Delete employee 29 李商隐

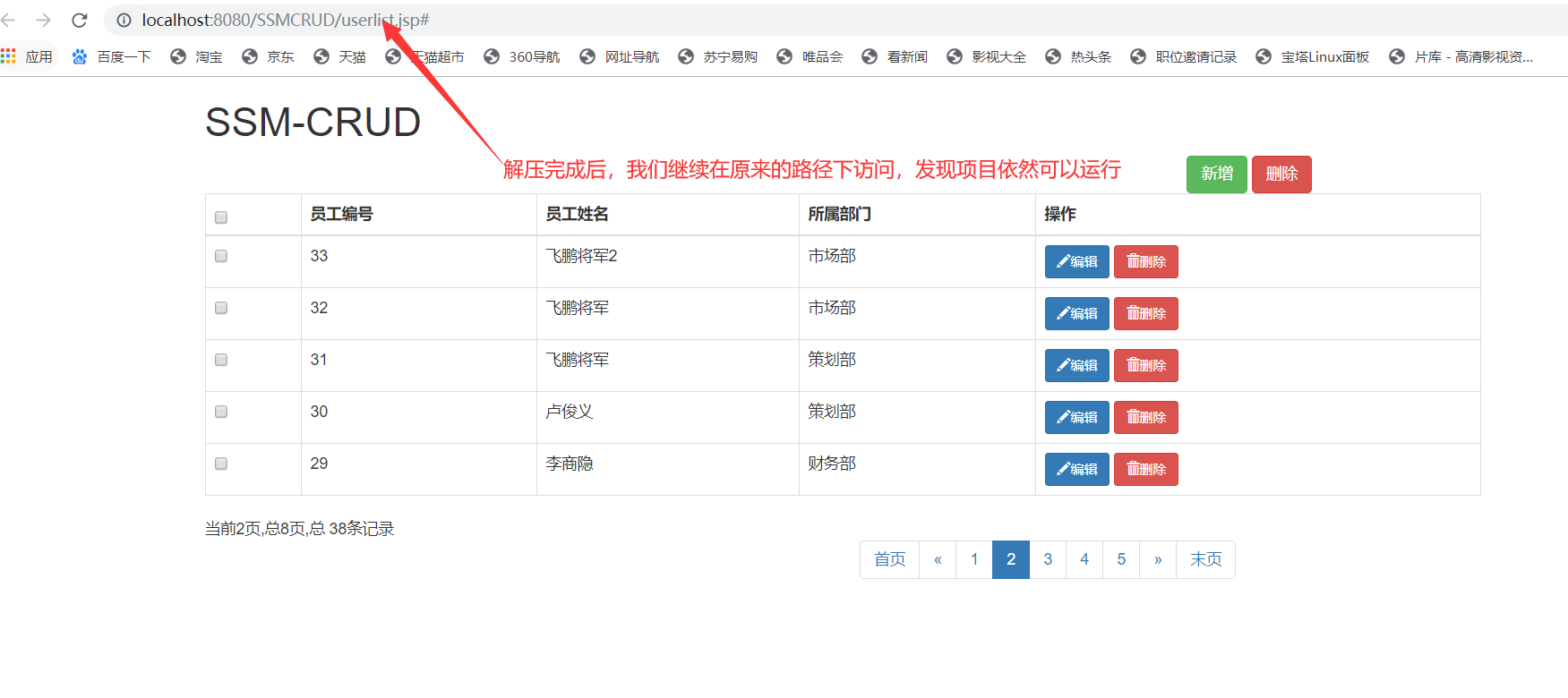(x=1146, y=470)
